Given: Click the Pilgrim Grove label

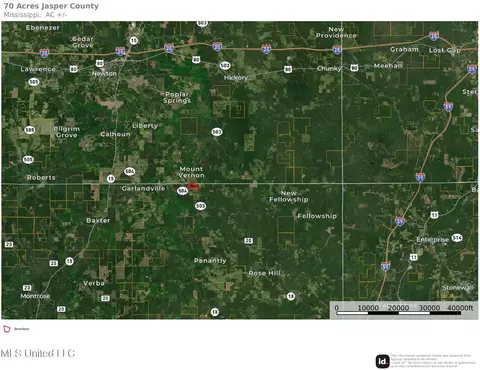Looking at the screenshot, I should [x=67, y=132].
